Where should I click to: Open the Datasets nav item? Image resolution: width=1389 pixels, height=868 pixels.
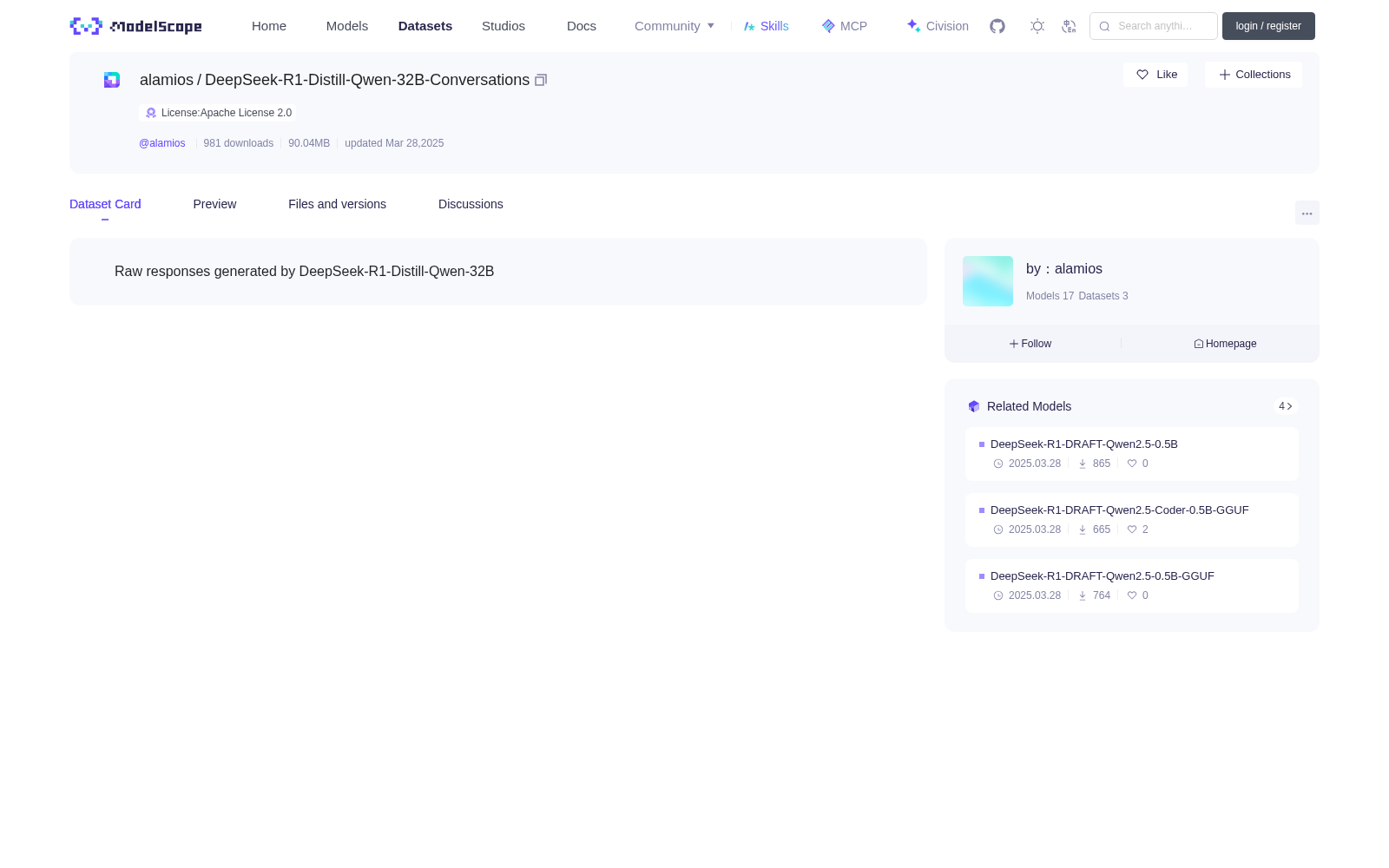[x=425, y=26]
